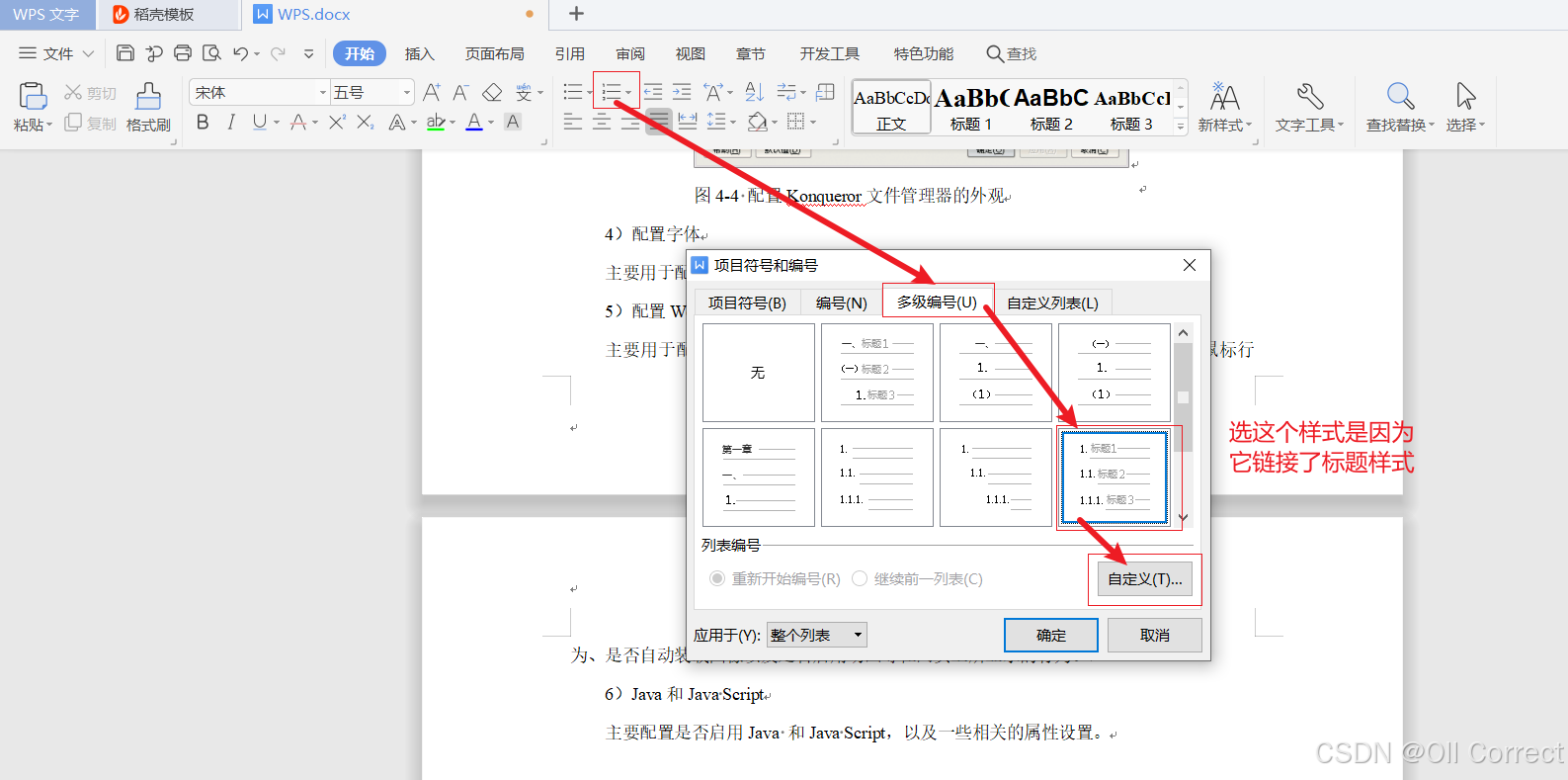Expand the bullet list dropdown
Viewport: 1568px width, 780px height.
click(590, 93)
